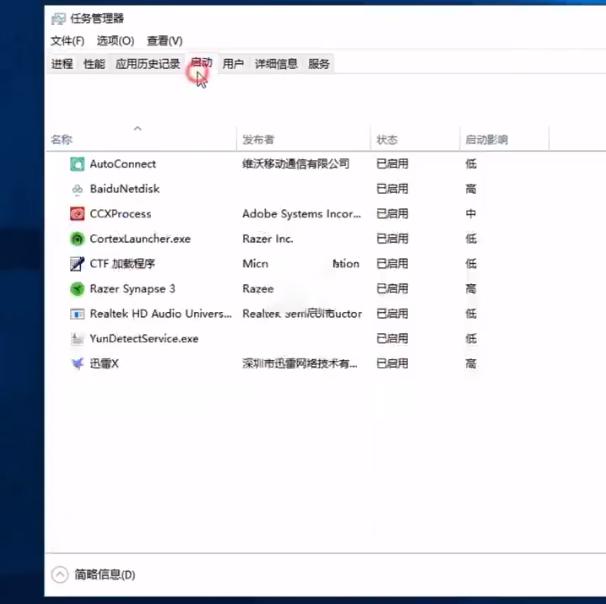The image size is (606, 604).
Task: Open the 文件(F) menu
Action: [x=68, y=41]
